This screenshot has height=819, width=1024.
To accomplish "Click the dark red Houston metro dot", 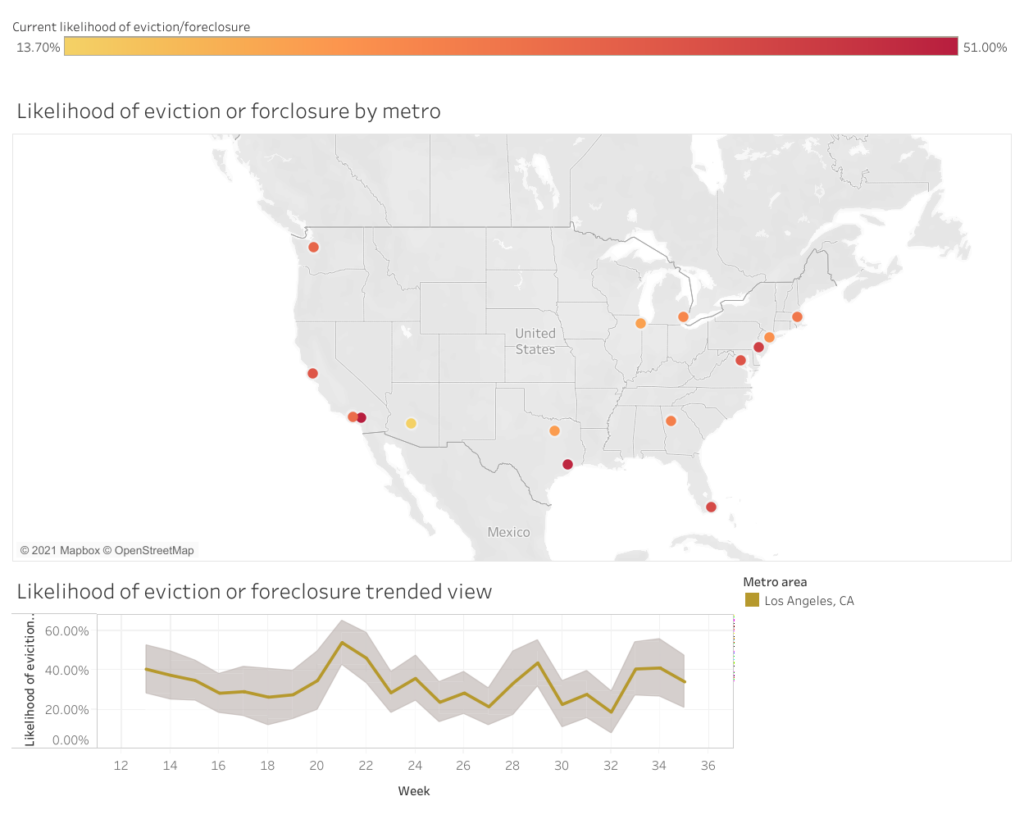I will 568,464.
